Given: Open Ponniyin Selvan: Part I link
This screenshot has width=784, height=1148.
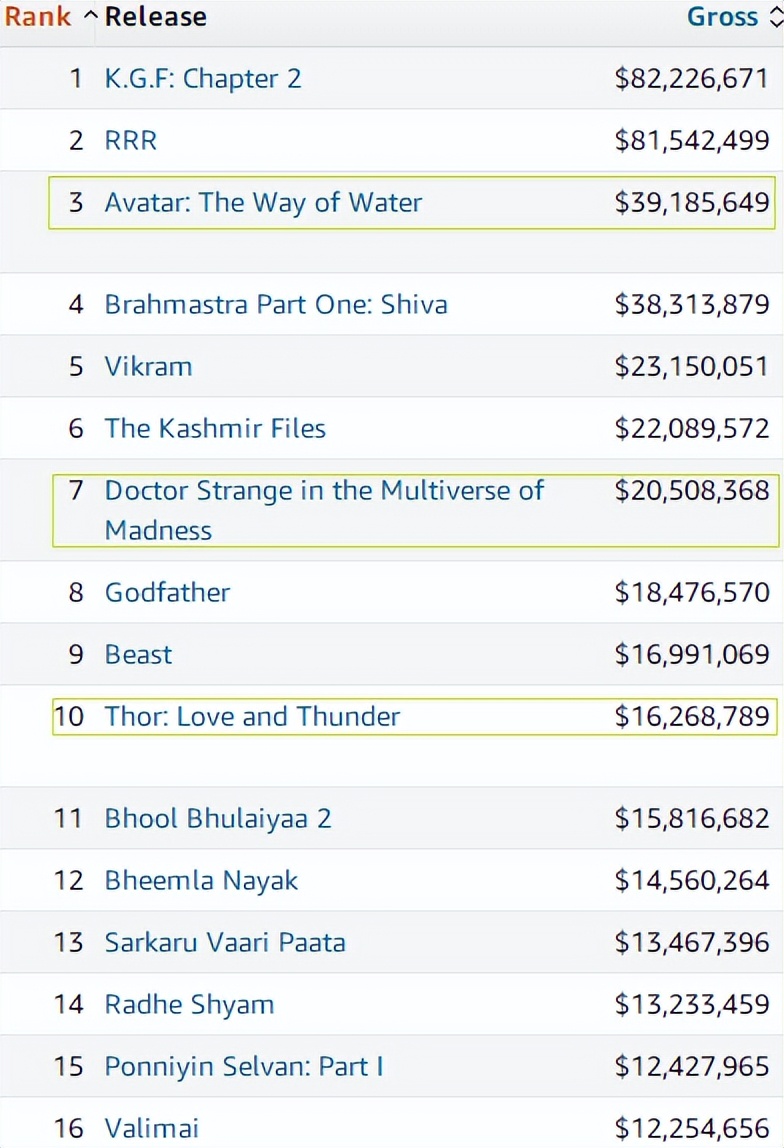Looking at the screenshot, I should [x=243, y=1066].
